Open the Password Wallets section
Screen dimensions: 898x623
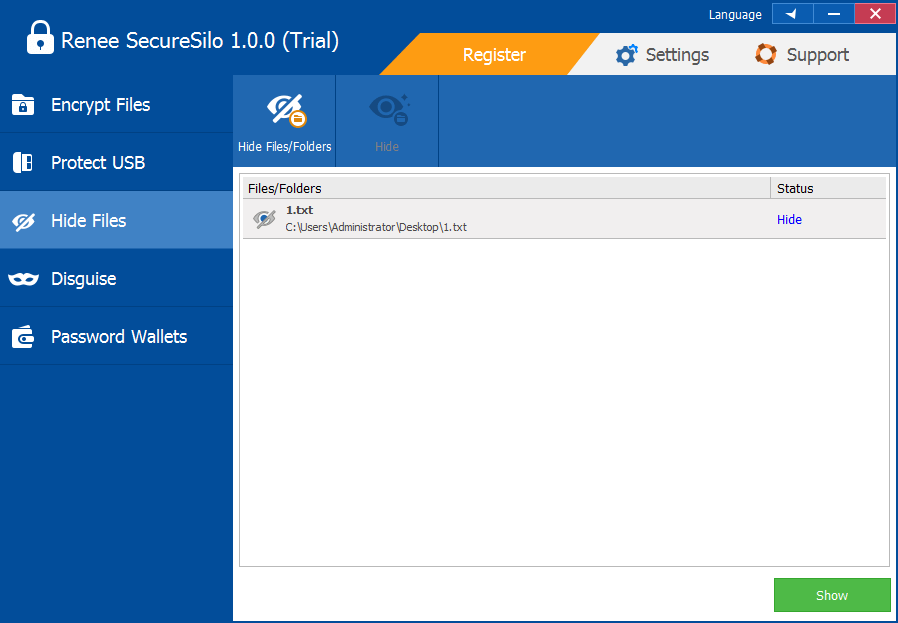point(116,336)
